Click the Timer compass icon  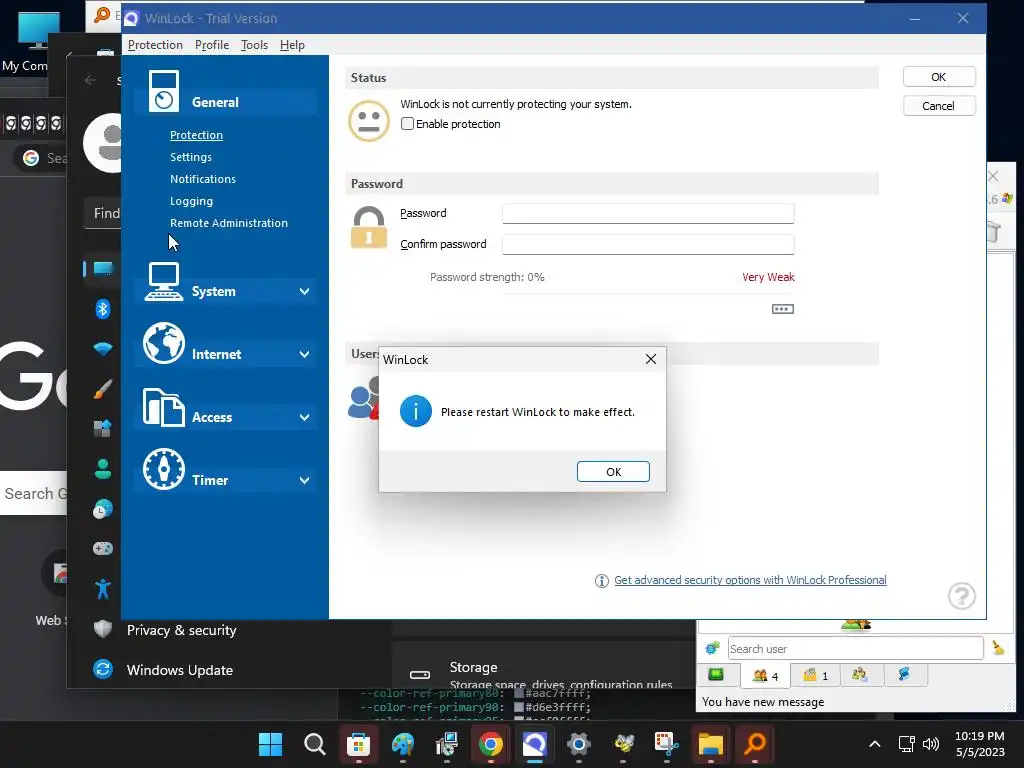coord(163,469)
